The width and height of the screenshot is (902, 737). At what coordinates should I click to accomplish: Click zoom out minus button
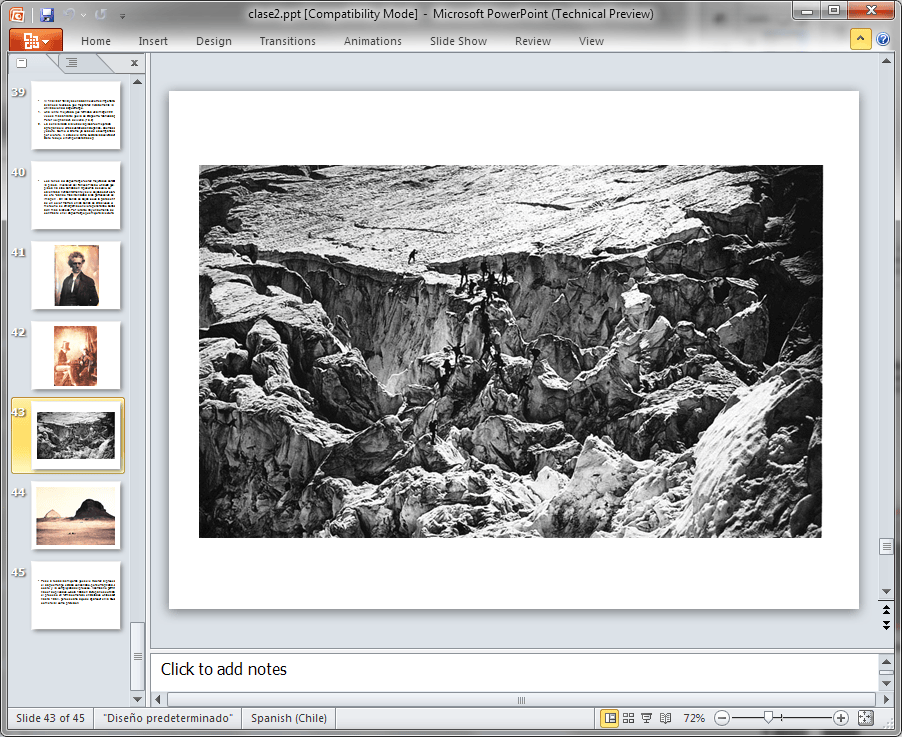point(722,718)
